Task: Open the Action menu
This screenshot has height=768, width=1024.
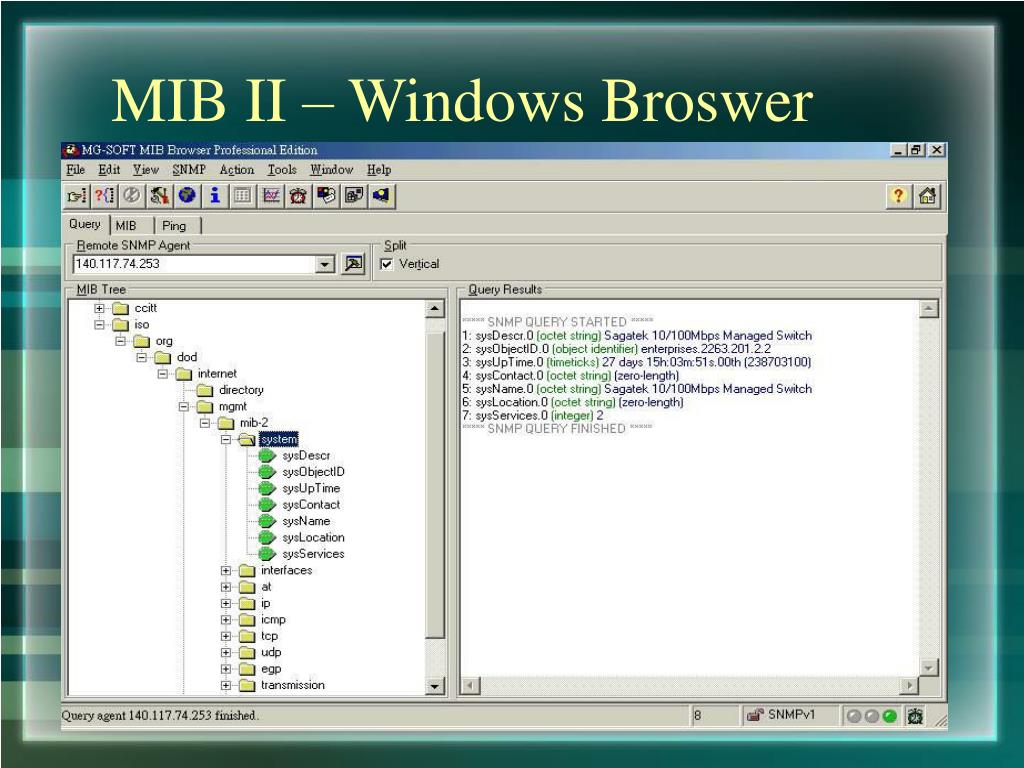Action: (x=236, y=170)
